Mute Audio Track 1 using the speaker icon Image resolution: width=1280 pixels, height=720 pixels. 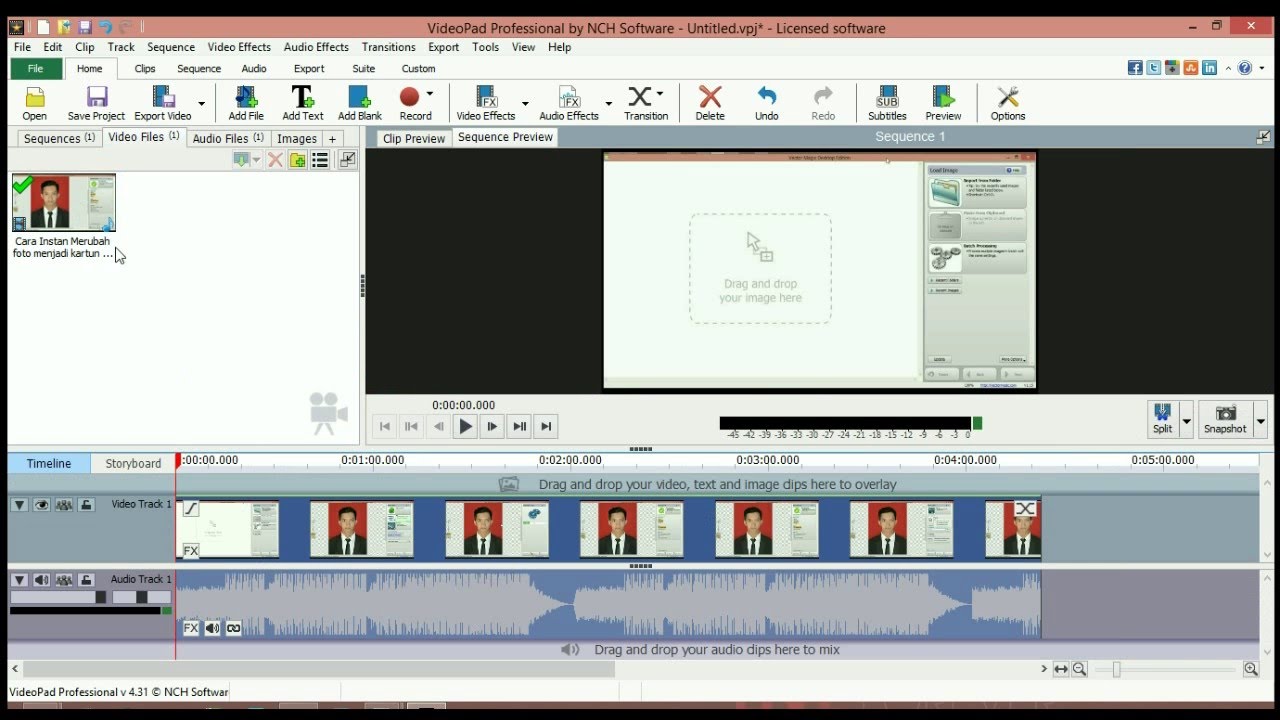point(41,580)
